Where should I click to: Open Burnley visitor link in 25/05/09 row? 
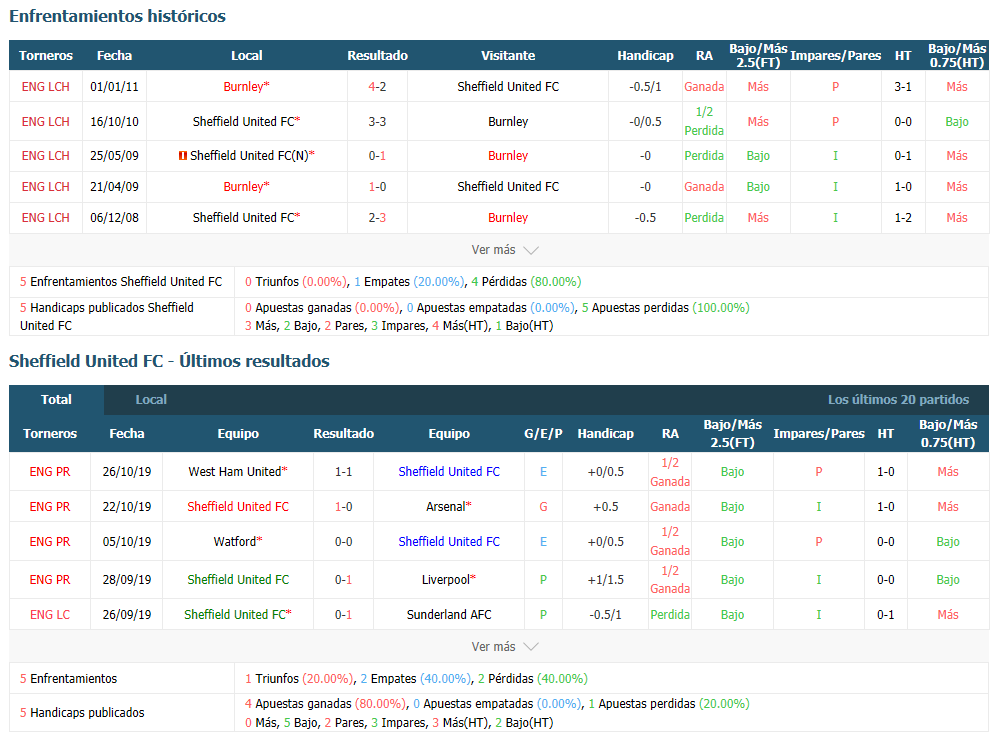point(508,156)
